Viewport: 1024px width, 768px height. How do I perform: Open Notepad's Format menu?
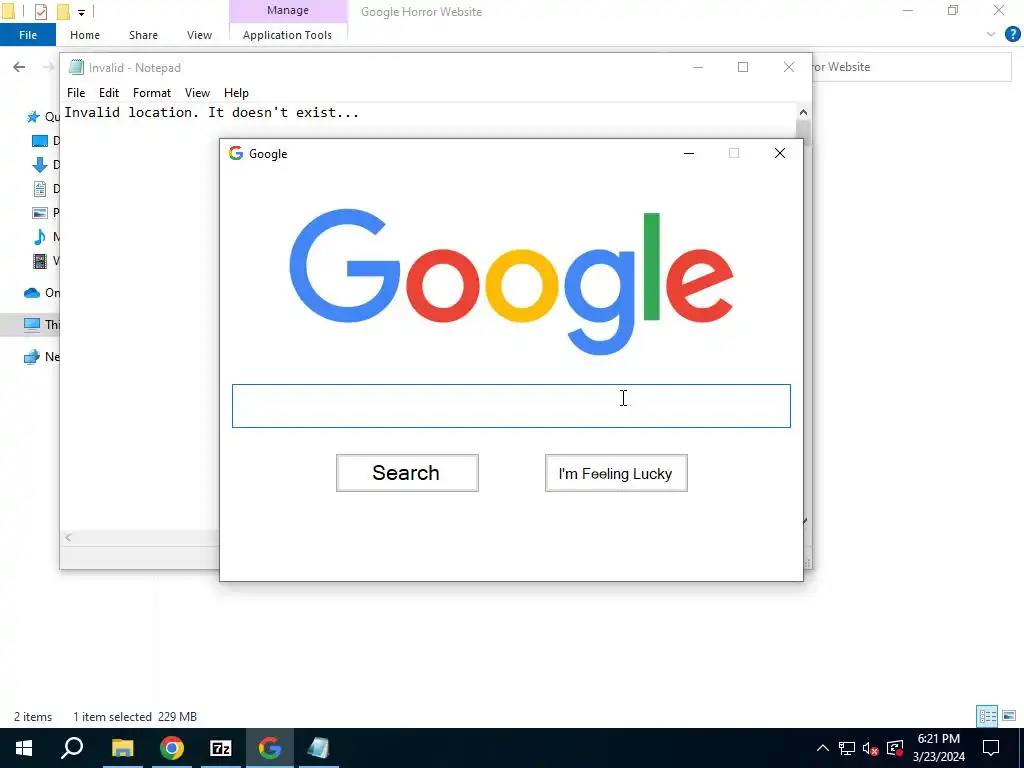click(152, 93)
